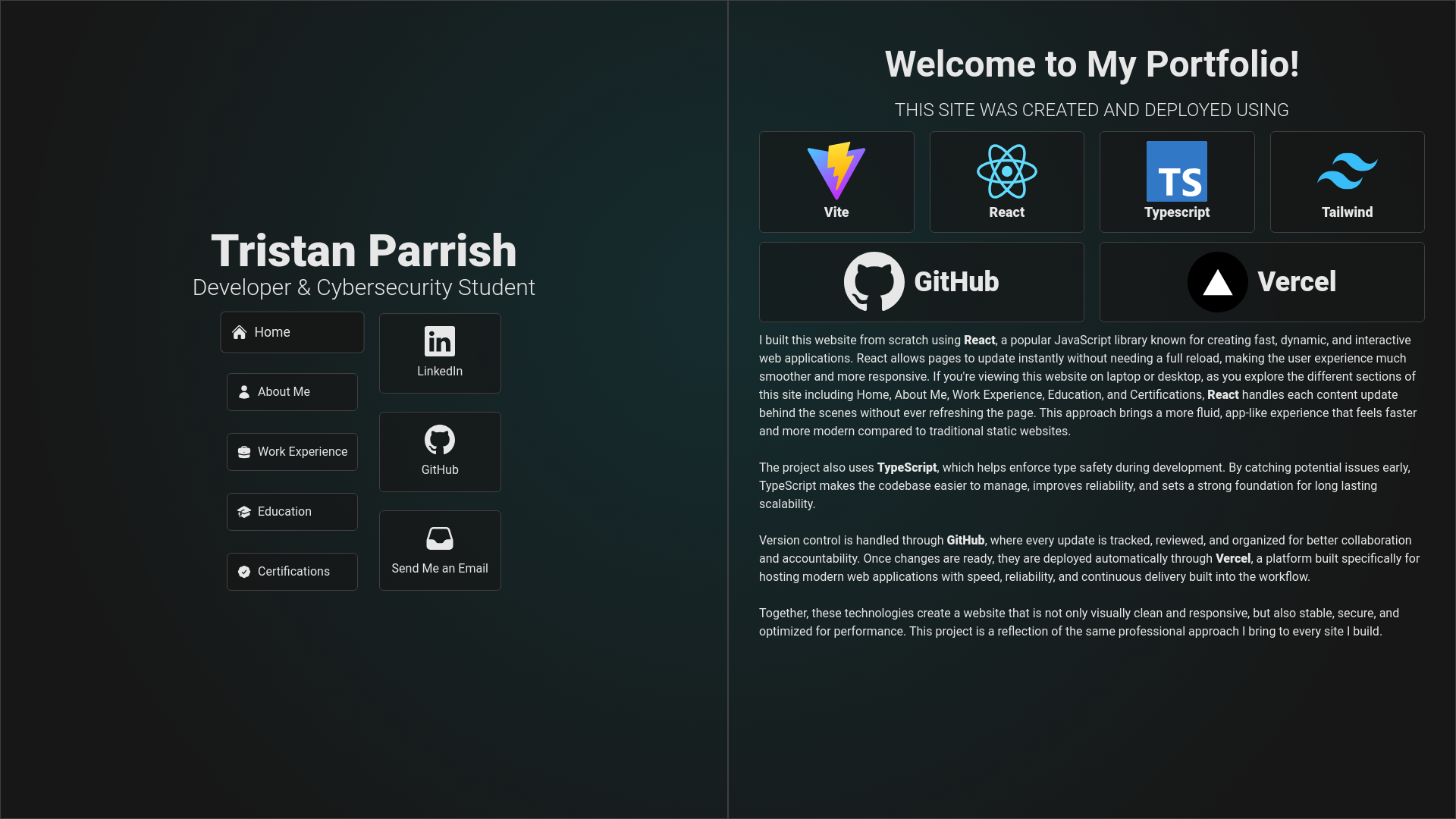Viewport: 1456px width, 819px height.
Task: Click the LinkedIn logo icon
Action: pyautogui.click(x=440, y=341)
